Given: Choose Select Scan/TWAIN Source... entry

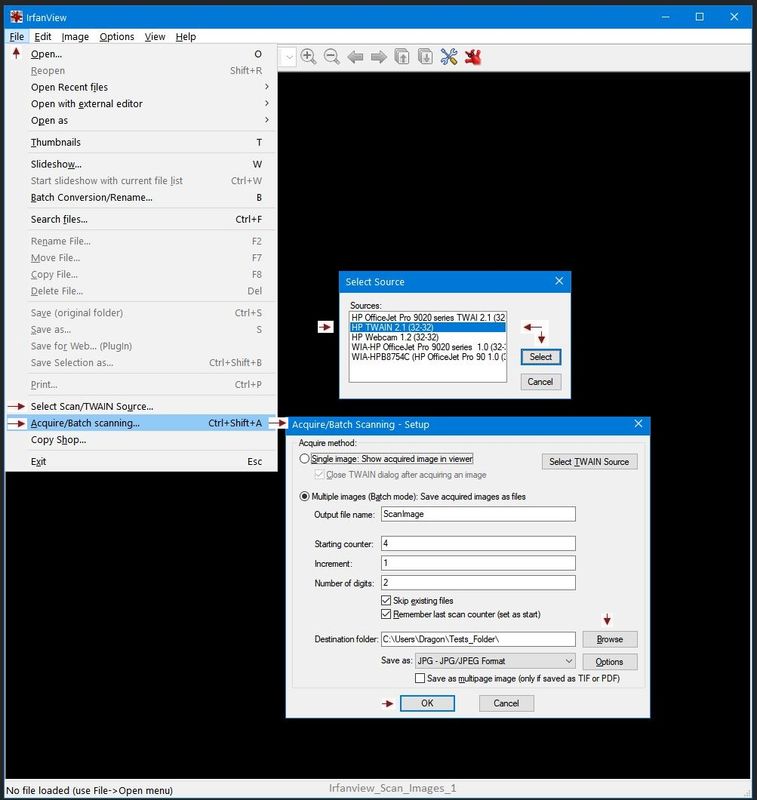Looking at the screenshot, I should tap(141, 407).
